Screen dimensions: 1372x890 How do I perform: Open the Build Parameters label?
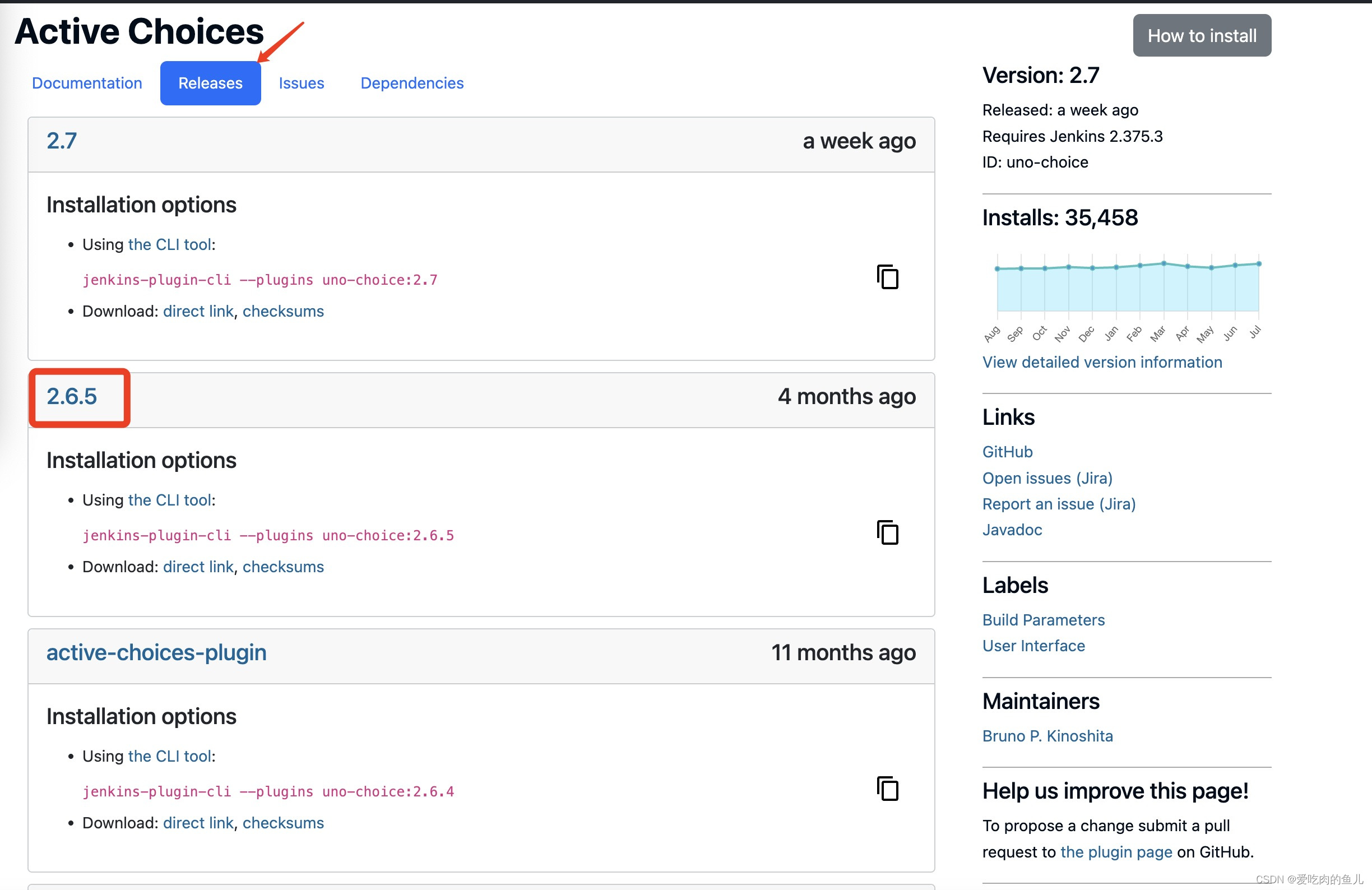1044,620
